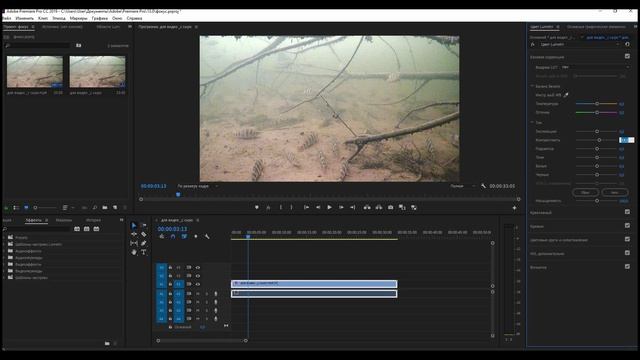Viewport: 640px width, 360px height.
Task: Click Add Marker in Program monitor
Action: [x=257, y=207]
